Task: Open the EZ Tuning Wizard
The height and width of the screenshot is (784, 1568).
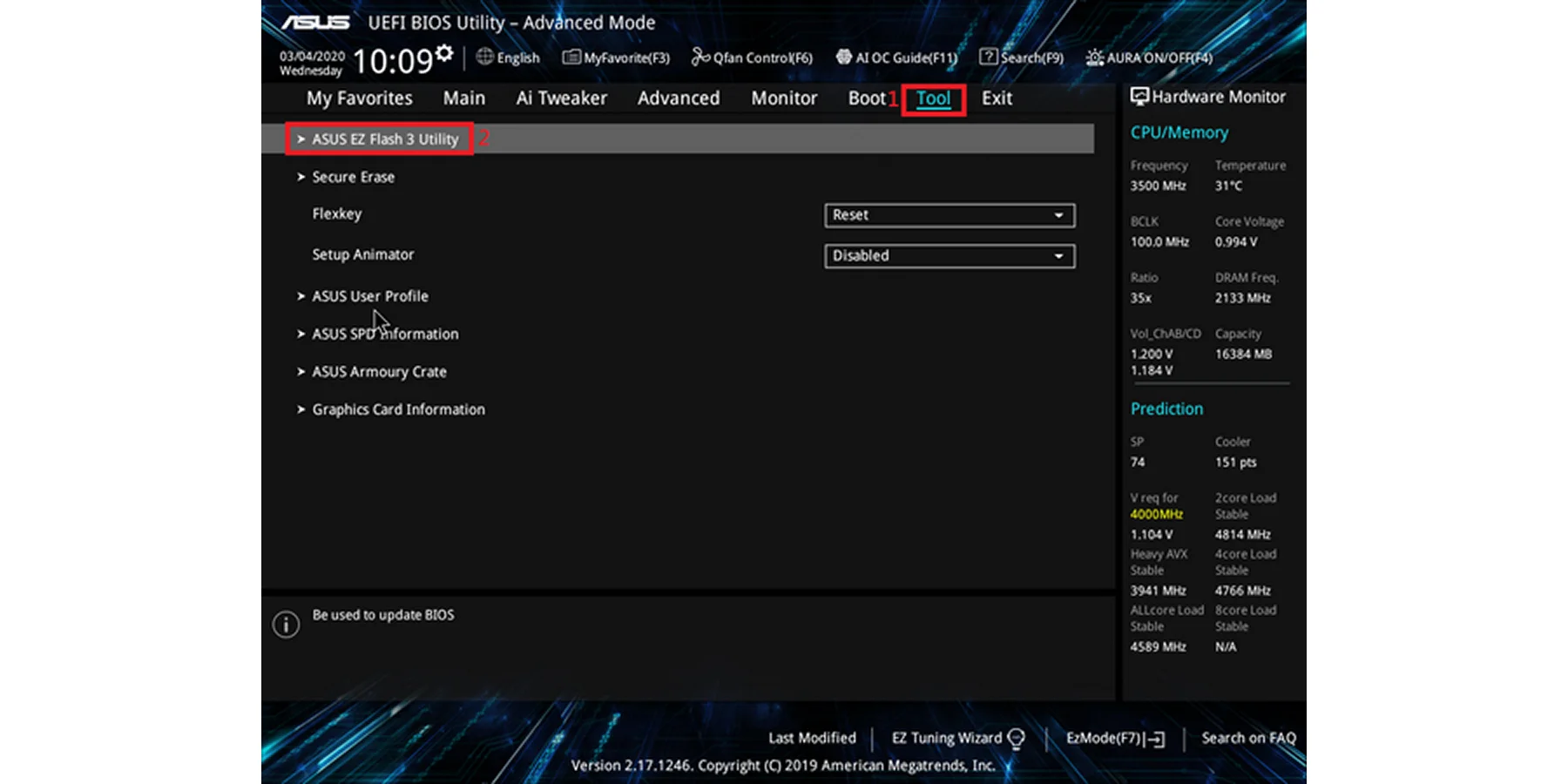Action: click(x=948, y=738)
